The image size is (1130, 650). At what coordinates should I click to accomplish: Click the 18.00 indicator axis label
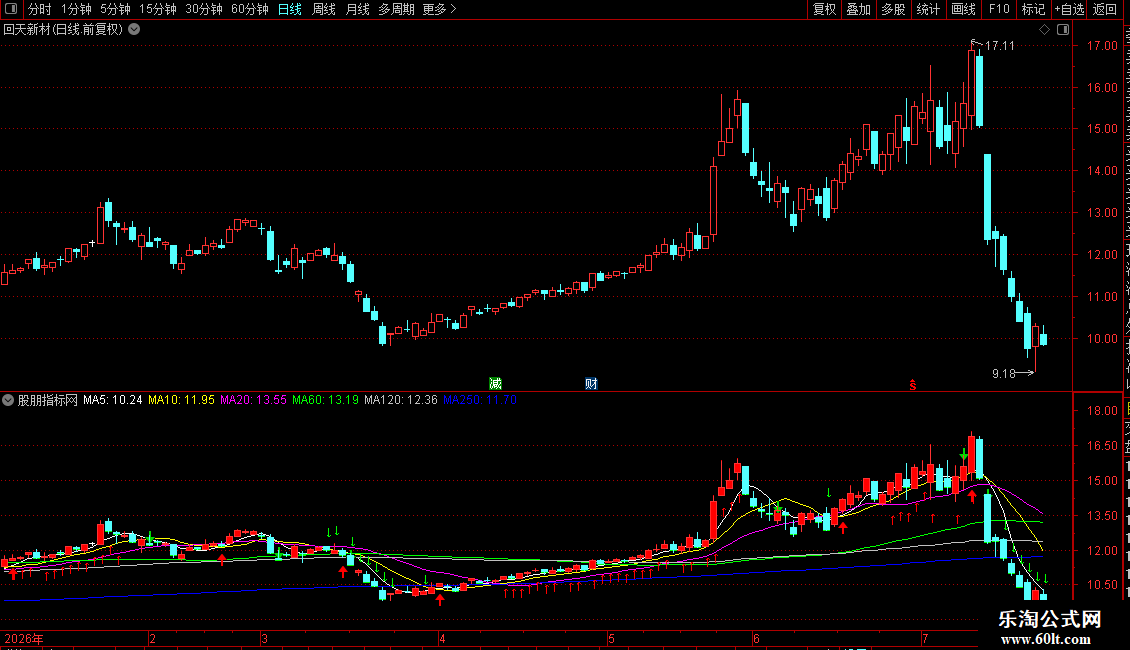tap(1102, 411)
